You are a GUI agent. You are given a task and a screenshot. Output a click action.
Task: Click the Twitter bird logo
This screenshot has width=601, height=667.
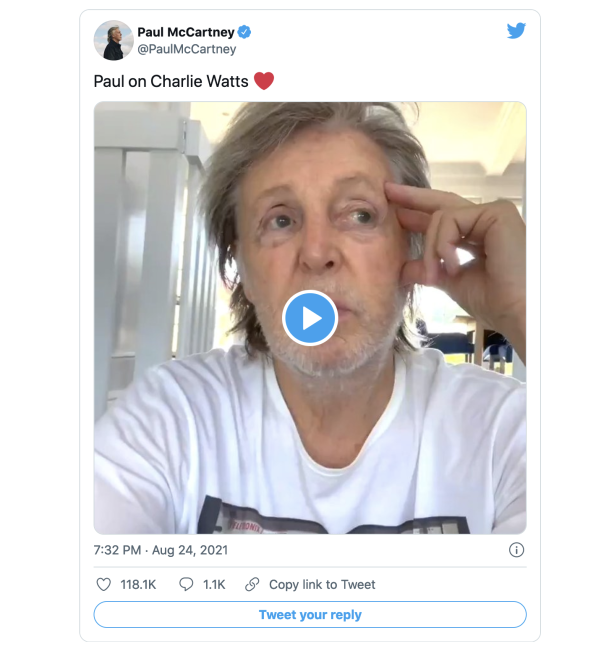click(516, 31)
